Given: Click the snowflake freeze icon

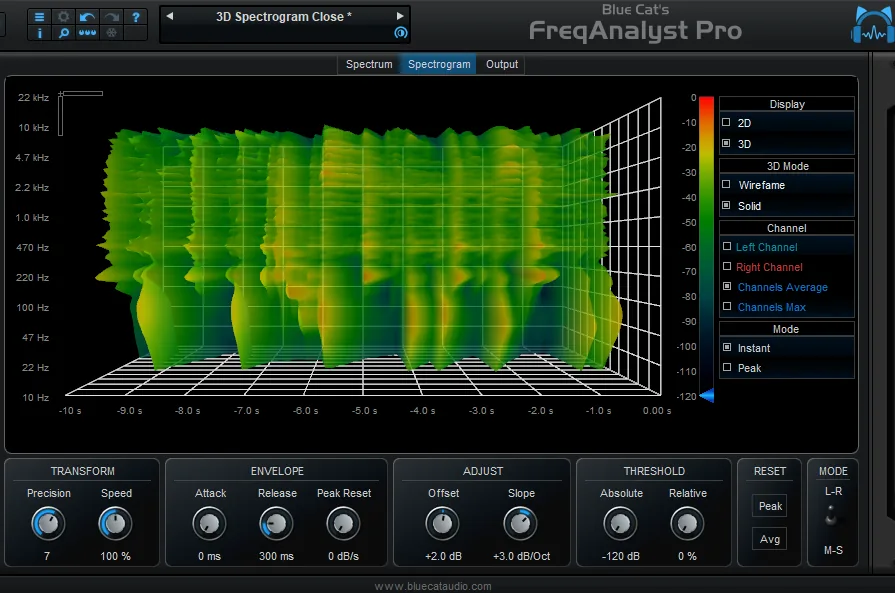Looking at the screenshot, I should coord(111,33).
